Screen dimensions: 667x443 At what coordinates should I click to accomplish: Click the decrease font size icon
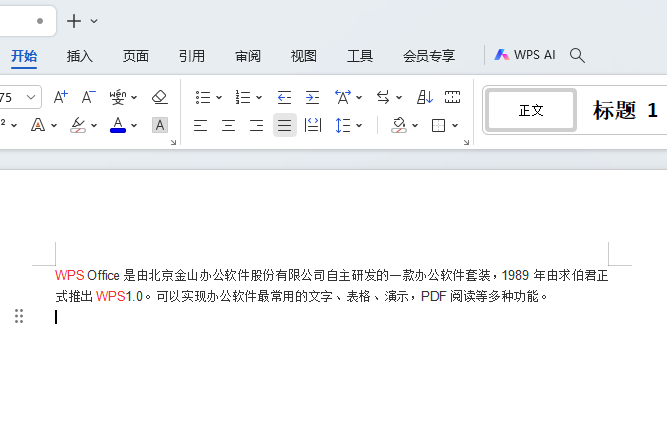(x=88, y=97)
